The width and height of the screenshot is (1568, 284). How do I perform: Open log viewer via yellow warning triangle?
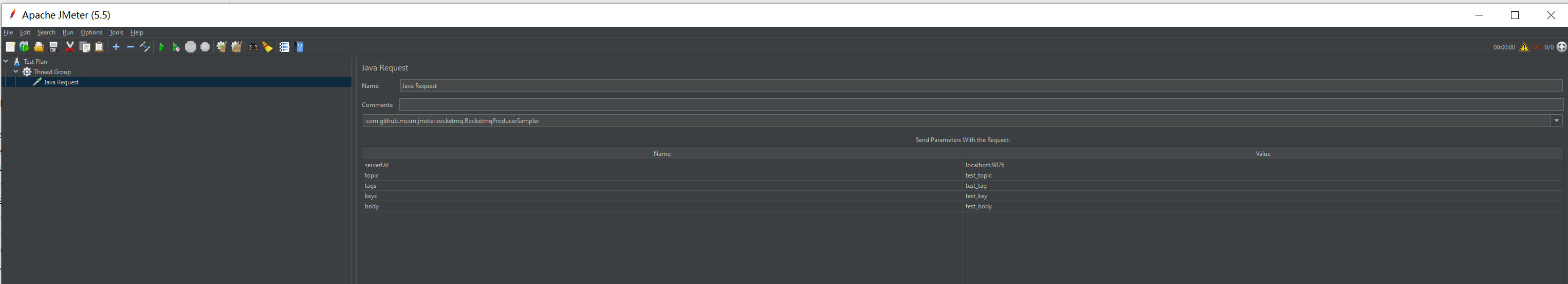[1524, 47]
